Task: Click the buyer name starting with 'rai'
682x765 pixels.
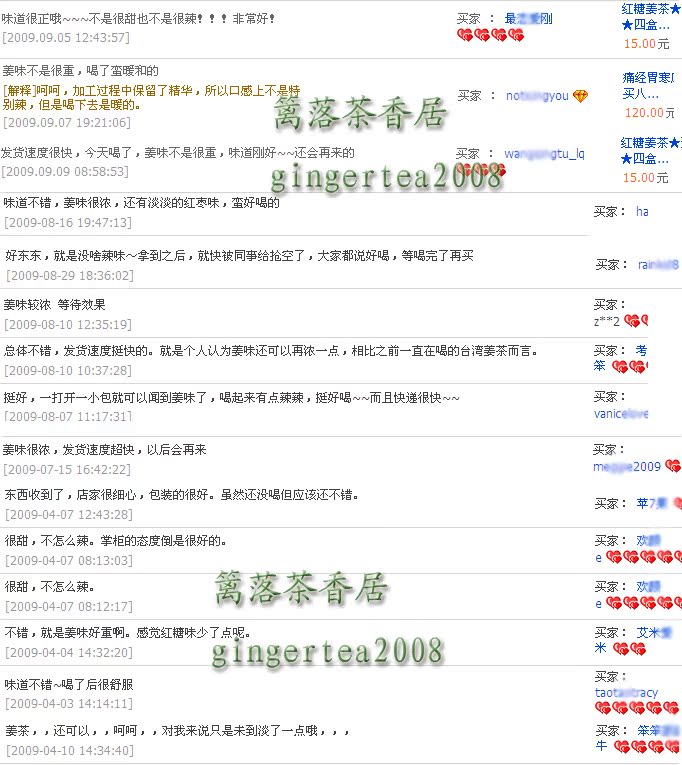Action: [657, 265]
